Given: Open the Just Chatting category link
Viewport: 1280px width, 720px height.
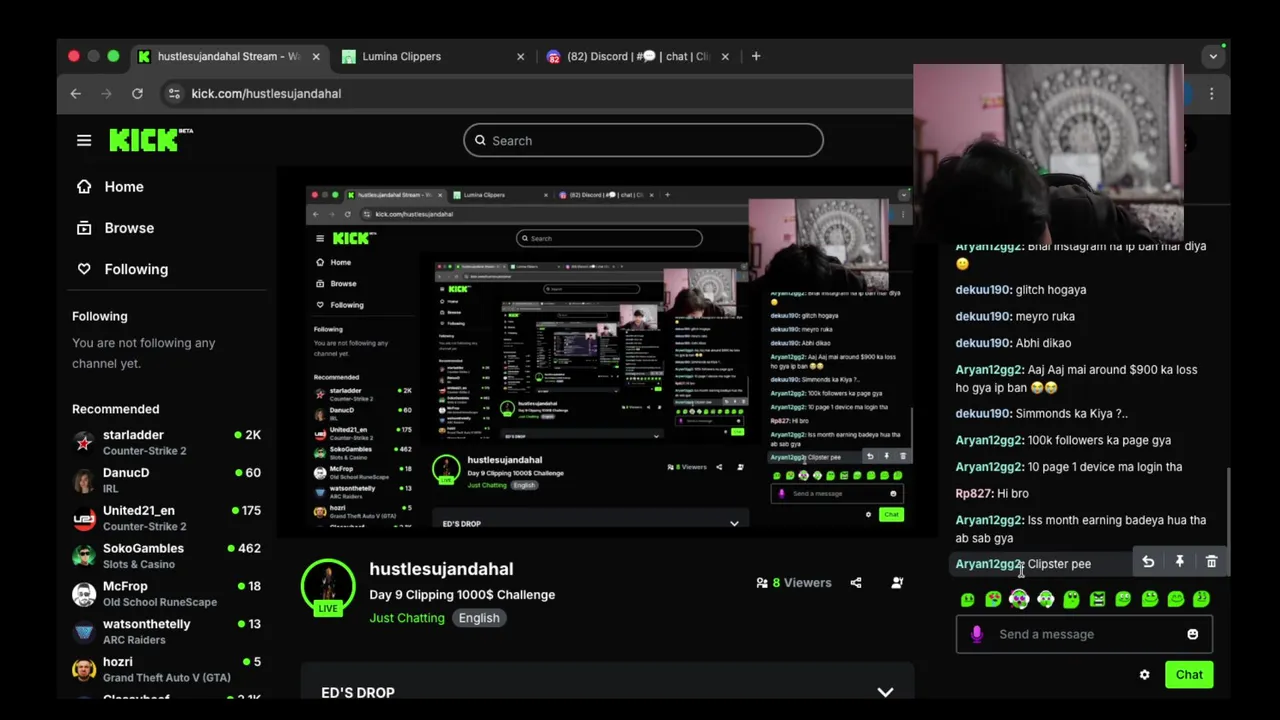Looking at the screenshot, I should pos(407,618).
